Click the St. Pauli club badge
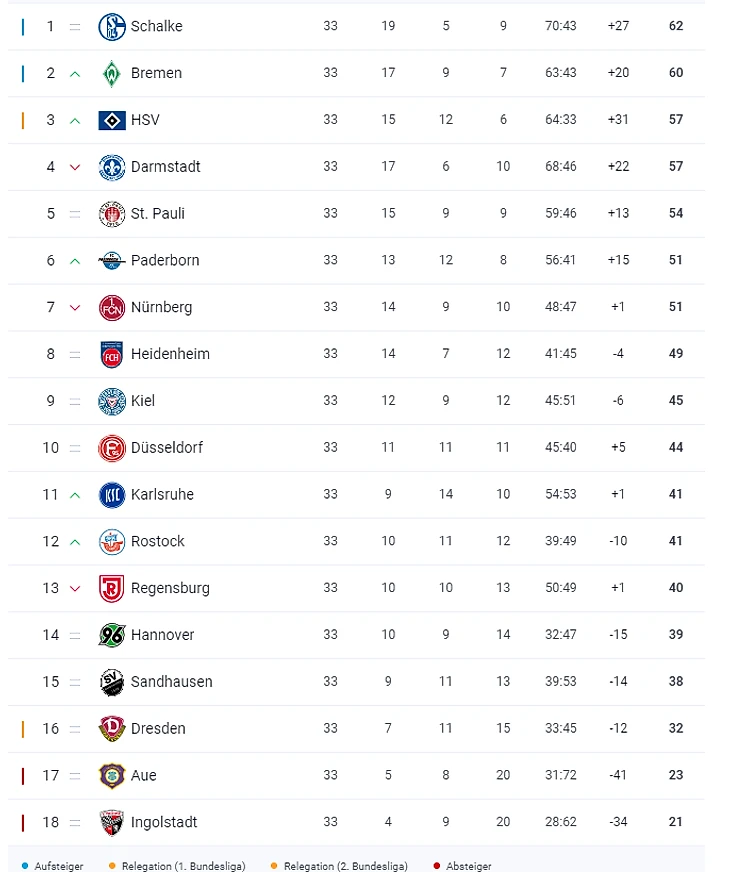The height and width of the screenshot is (872, 730). (x=112, y=213)
